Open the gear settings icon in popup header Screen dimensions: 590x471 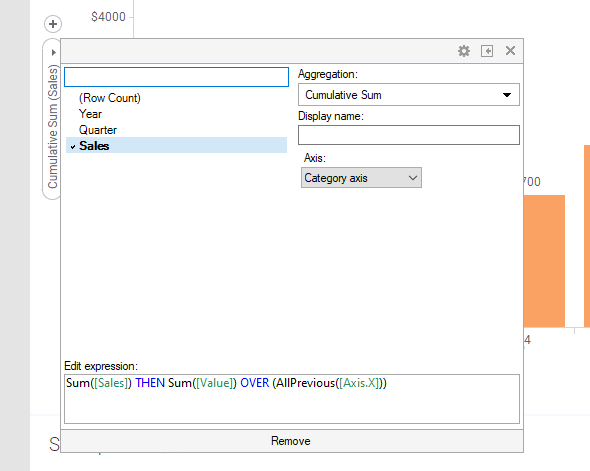coord(464,51)
